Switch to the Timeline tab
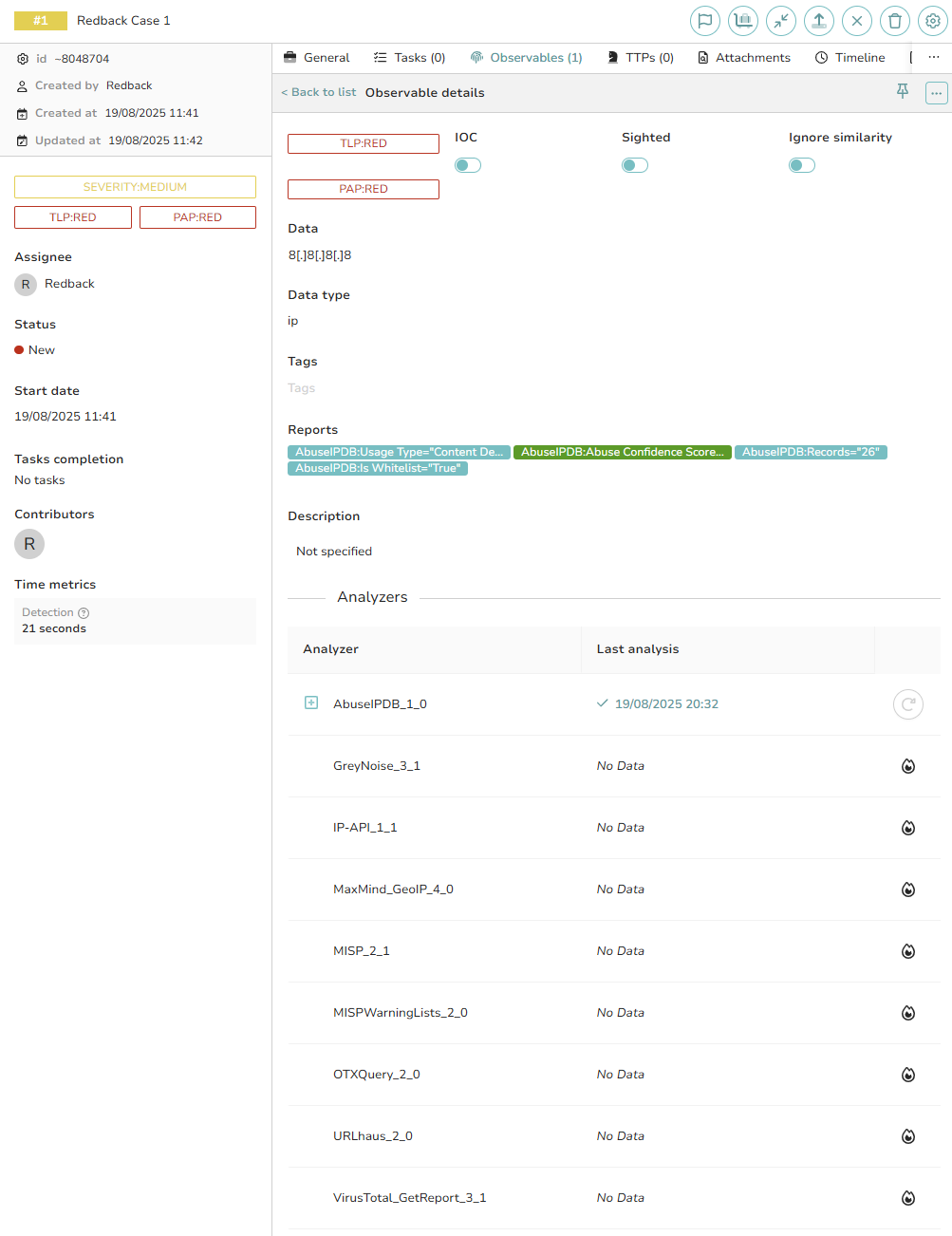The width and height of the screenshot is (952, 1236). point(849,58)
